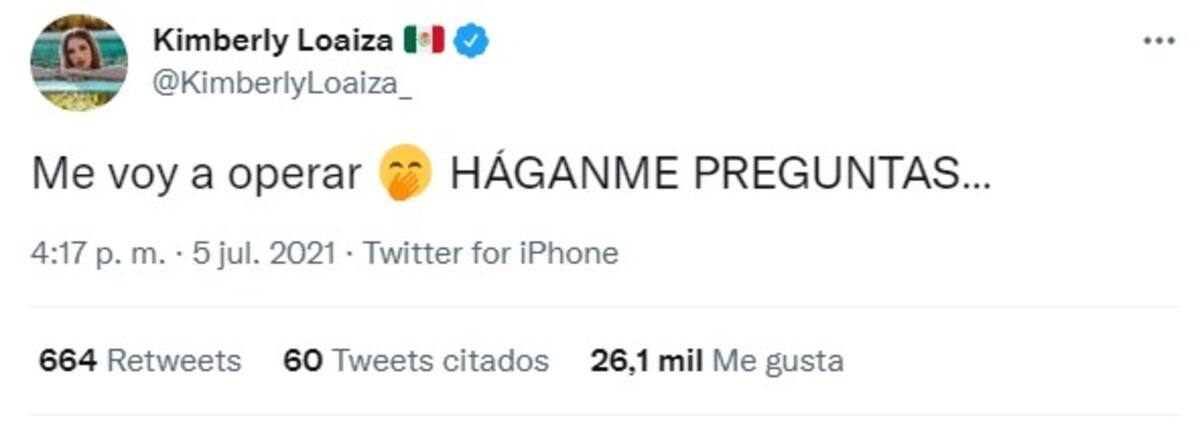
Task: Click the number 60 quote count
Action: pyautogui.click(x=302, y=360)
